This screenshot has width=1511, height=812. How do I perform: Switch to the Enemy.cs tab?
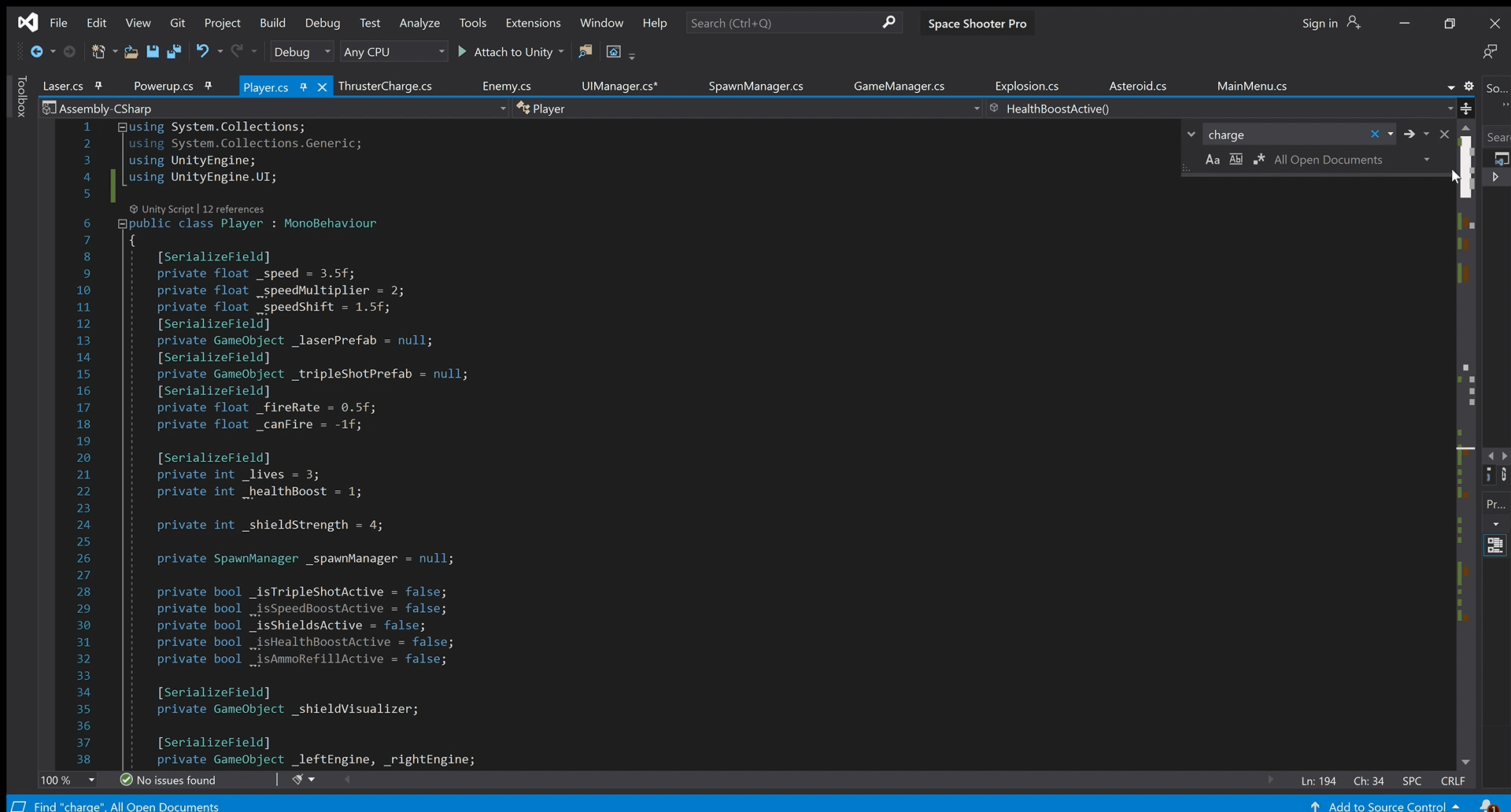point(506,87)
